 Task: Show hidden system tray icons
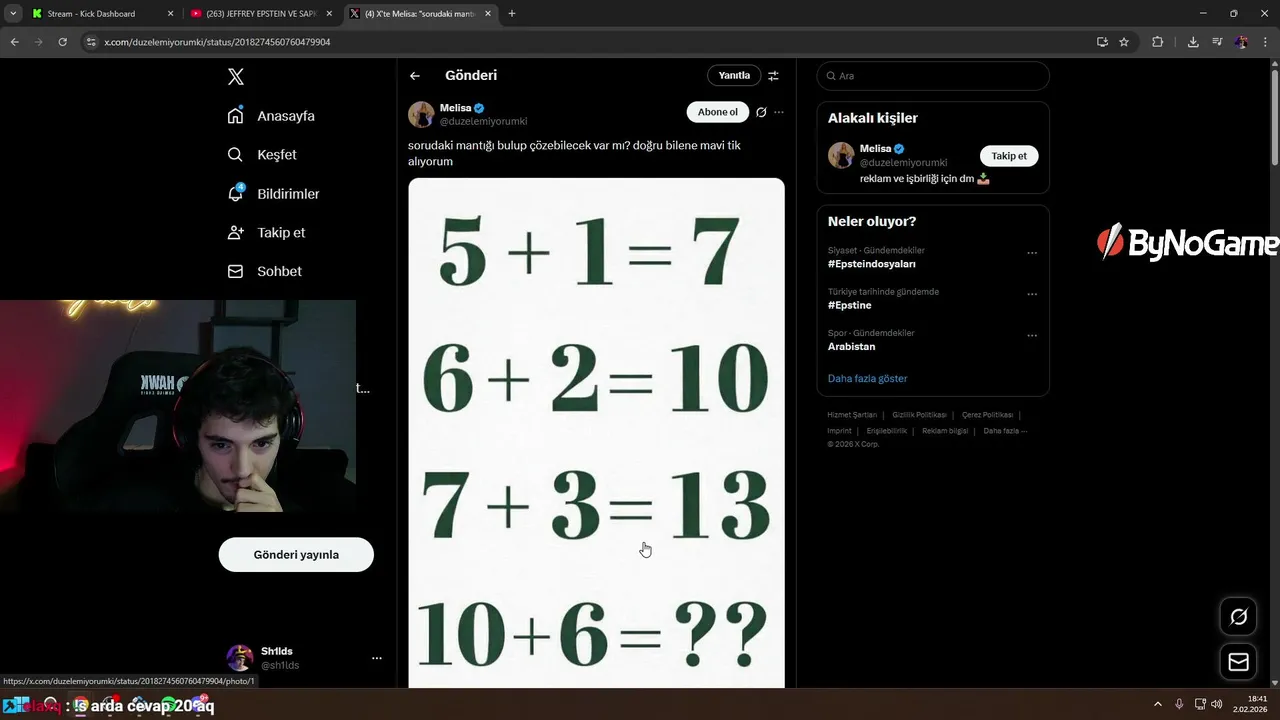click(x=1158, y=704)
